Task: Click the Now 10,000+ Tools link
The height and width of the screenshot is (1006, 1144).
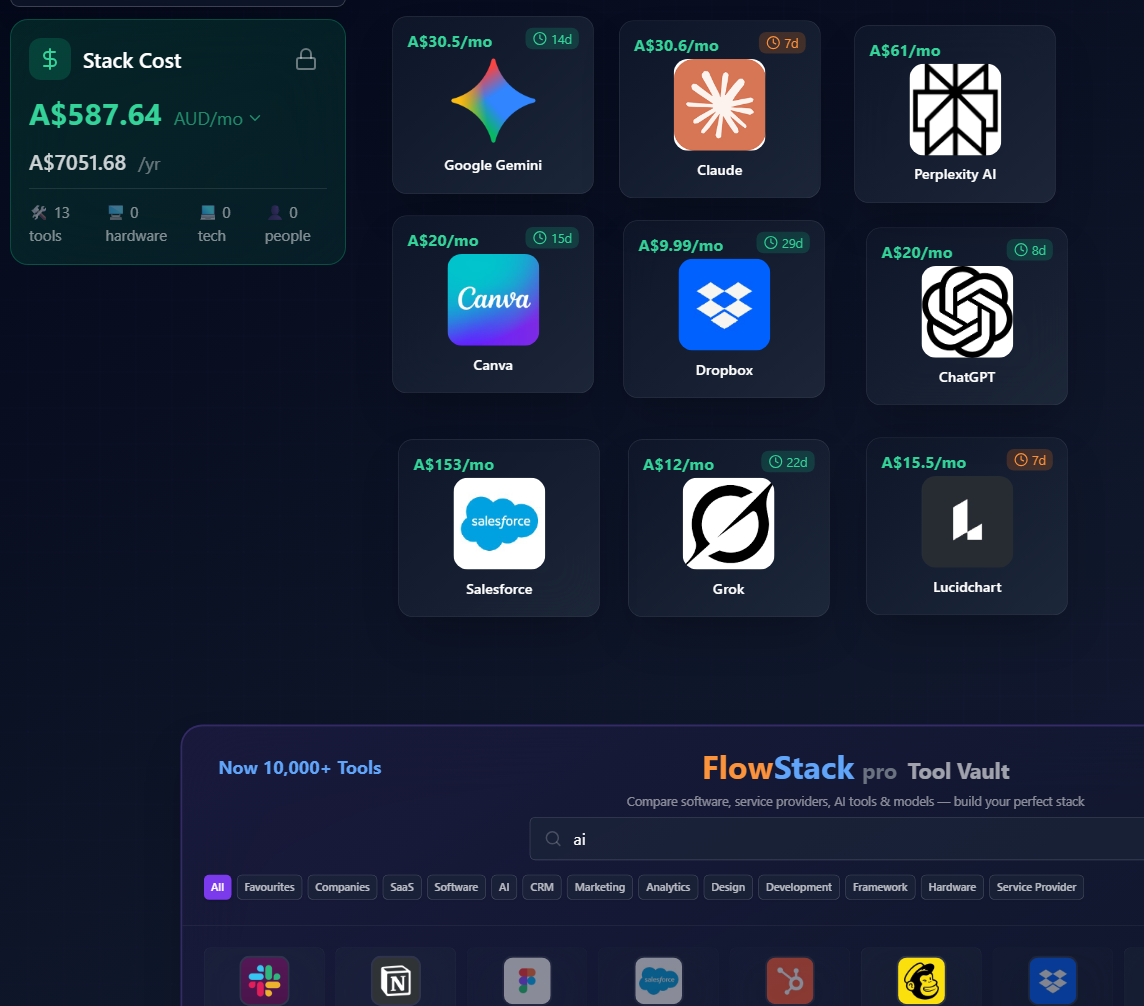Action: pyautogui.click(x=300, y=767)
